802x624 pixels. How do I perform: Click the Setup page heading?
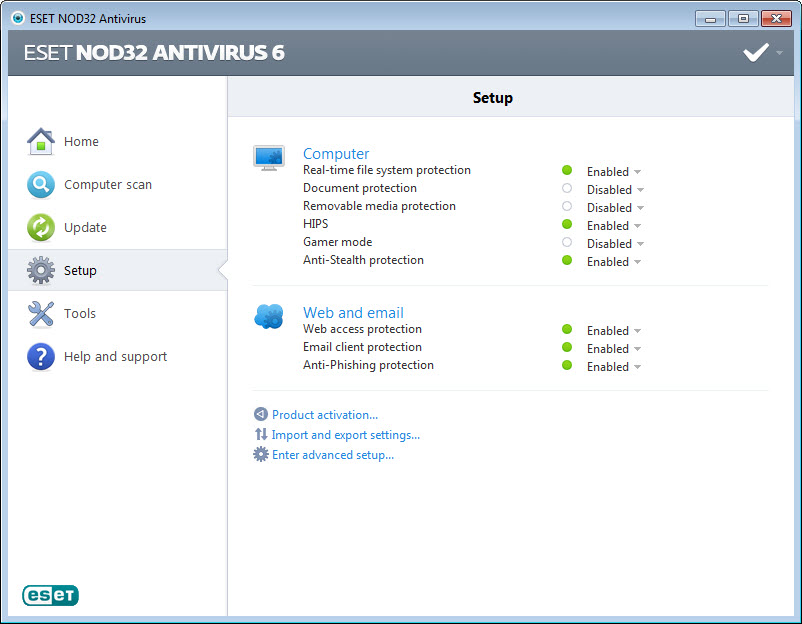tap(493, 98)
